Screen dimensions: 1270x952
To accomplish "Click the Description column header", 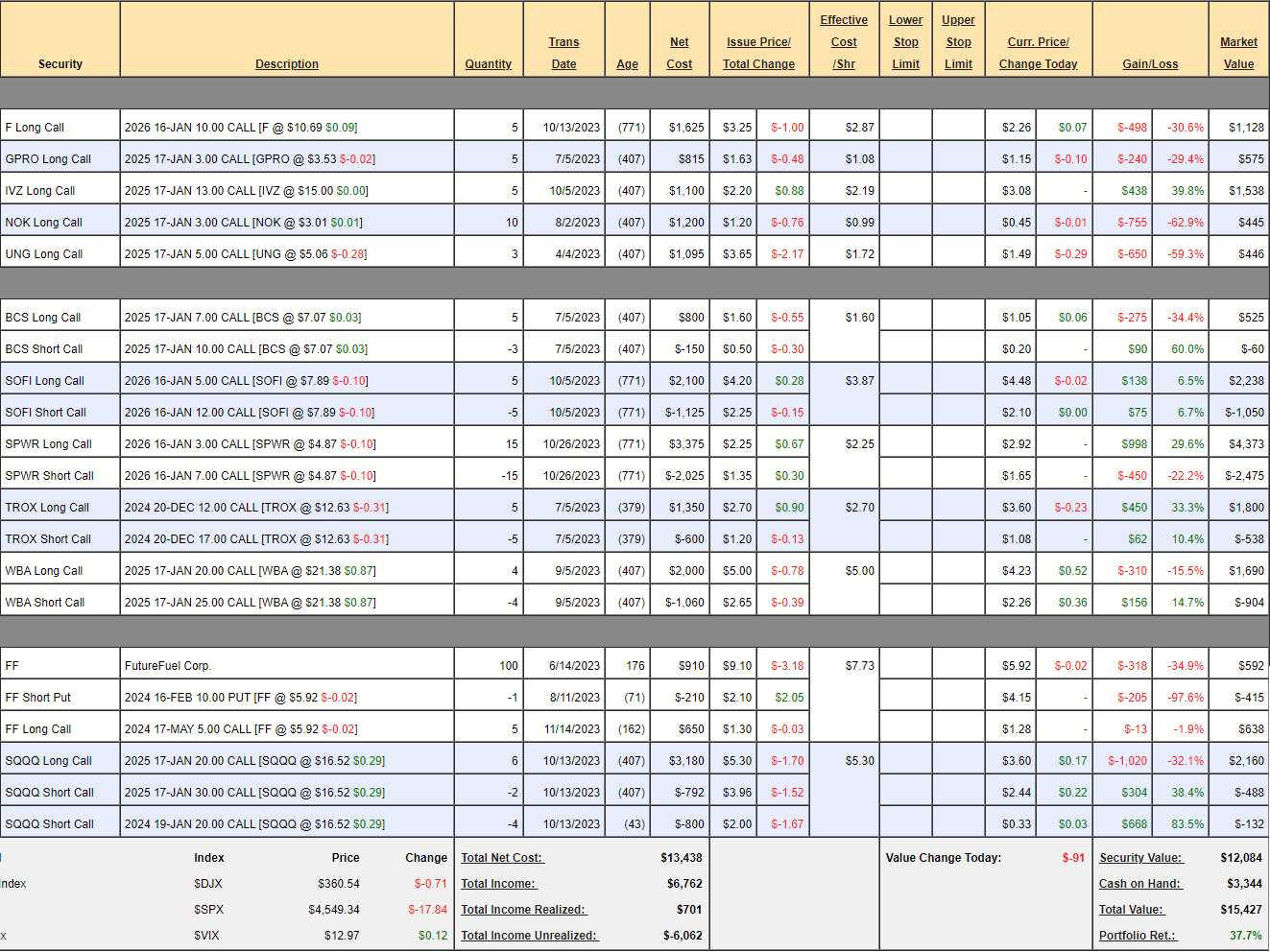I will point(286,64).
